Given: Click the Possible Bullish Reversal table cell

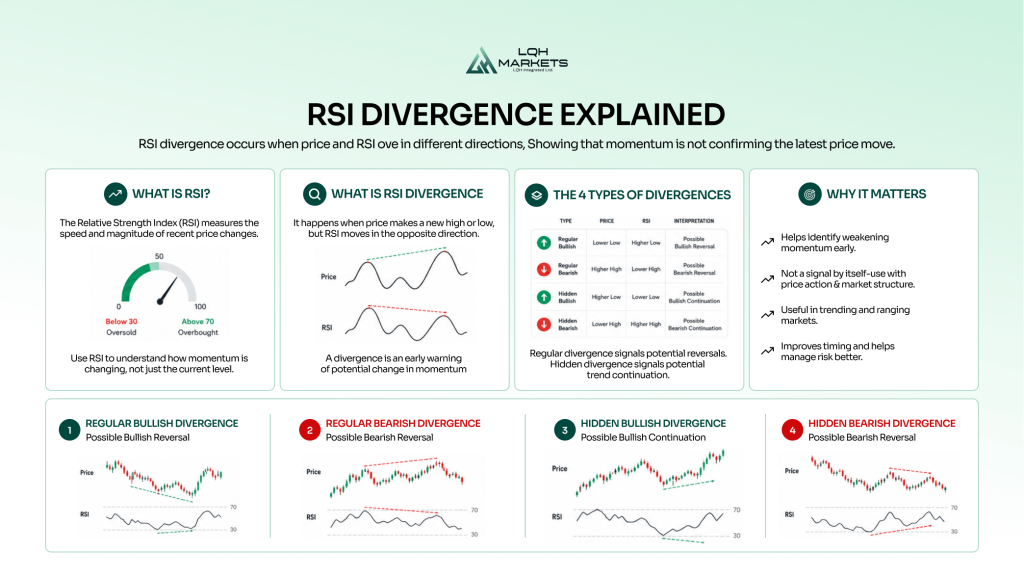Looking at the screenshot, I should pyautogui.click(x=694, y=243).
